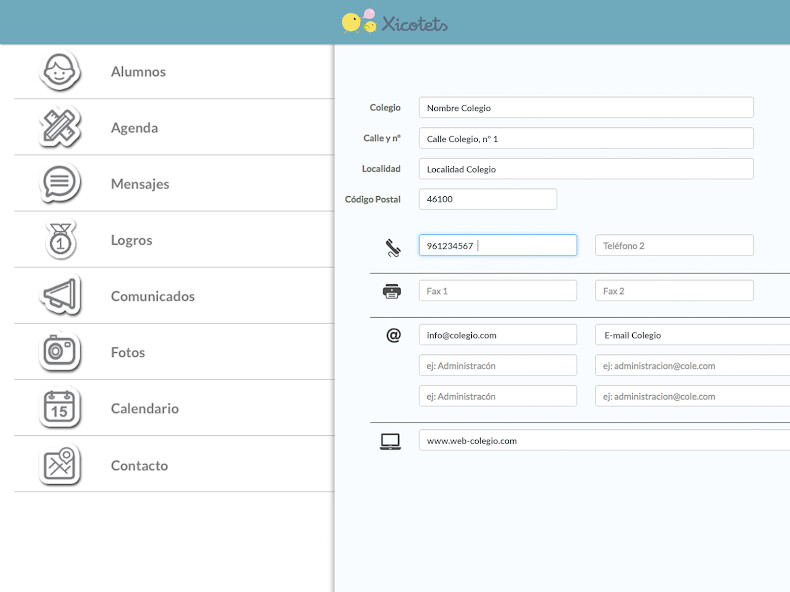This screenshot has width=790, height=592.
Task: Click the Colegio form label
Action: pyautogui.click(x=385, y=107)
